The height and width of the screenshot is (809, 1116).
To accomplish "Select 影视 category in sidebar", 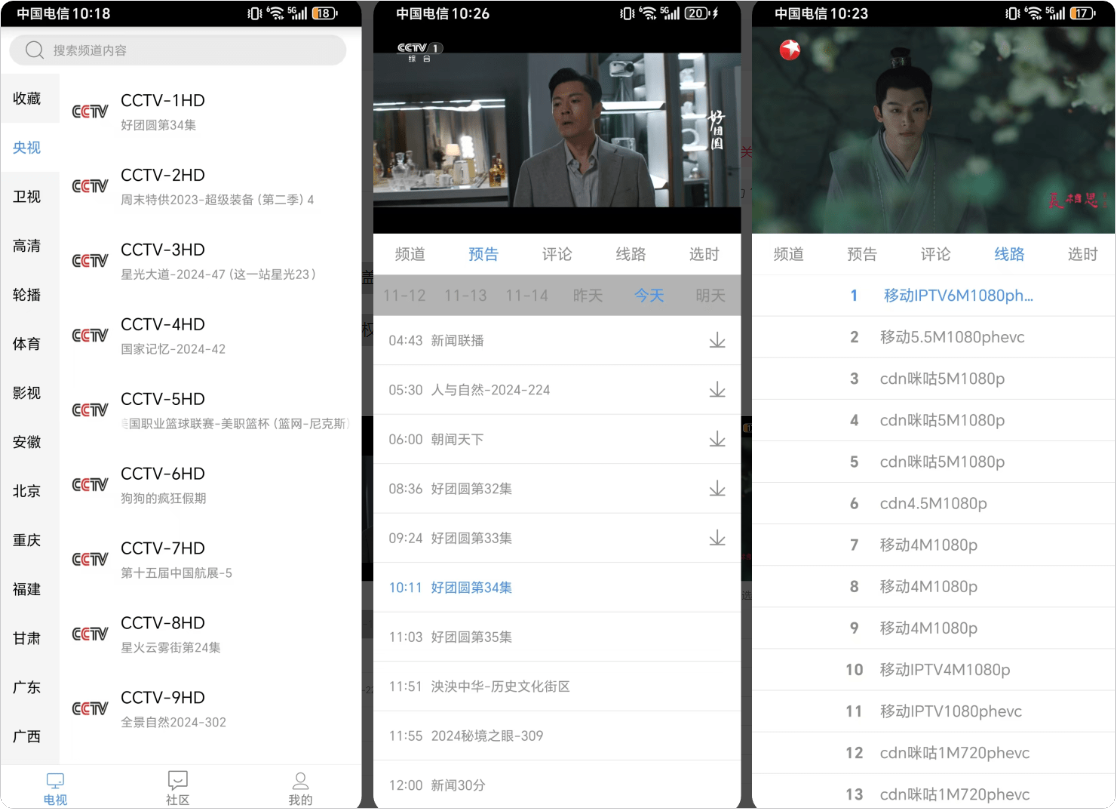I will [x=26, y=393].
